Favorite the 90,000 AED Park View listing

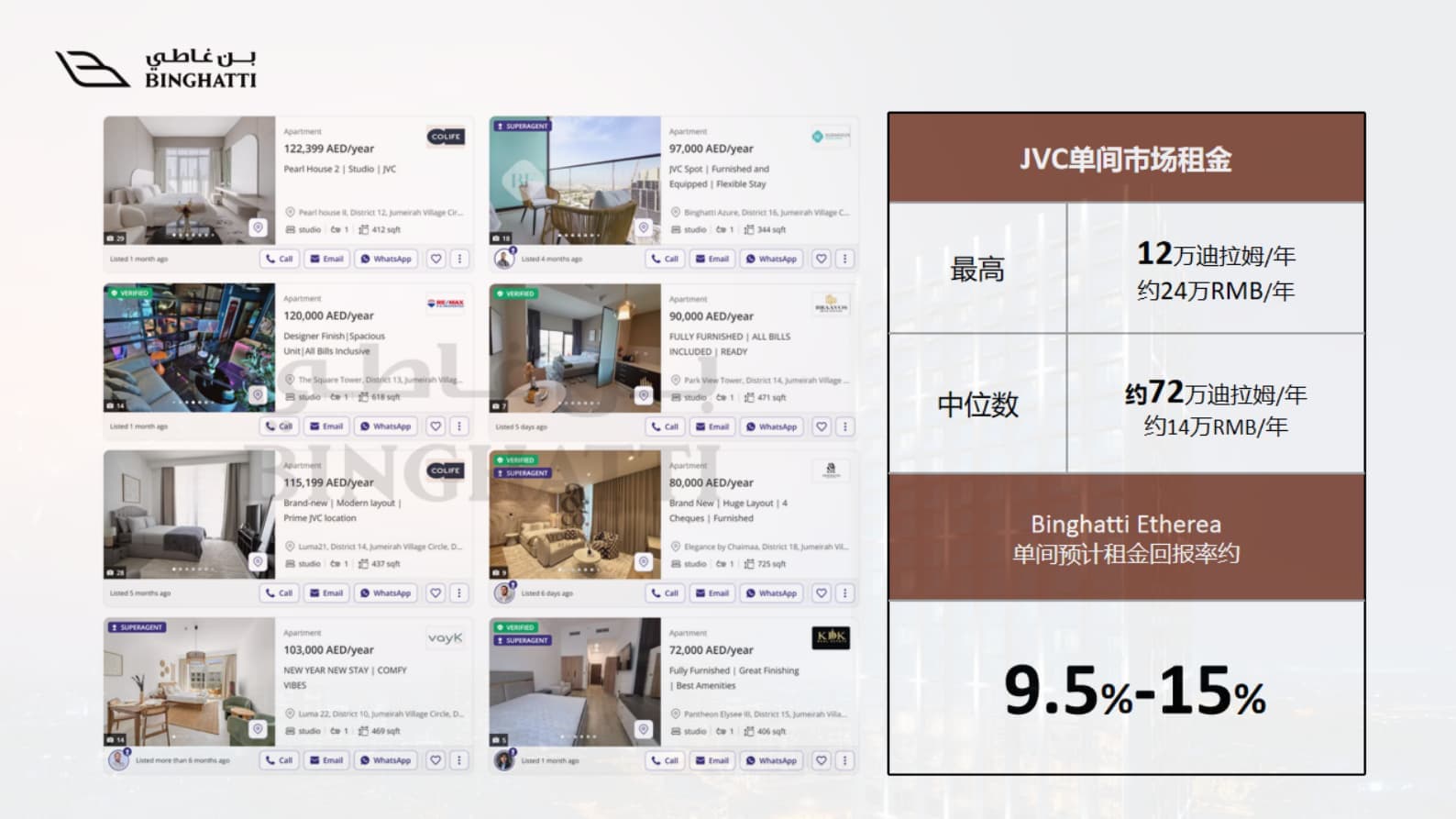822,426
